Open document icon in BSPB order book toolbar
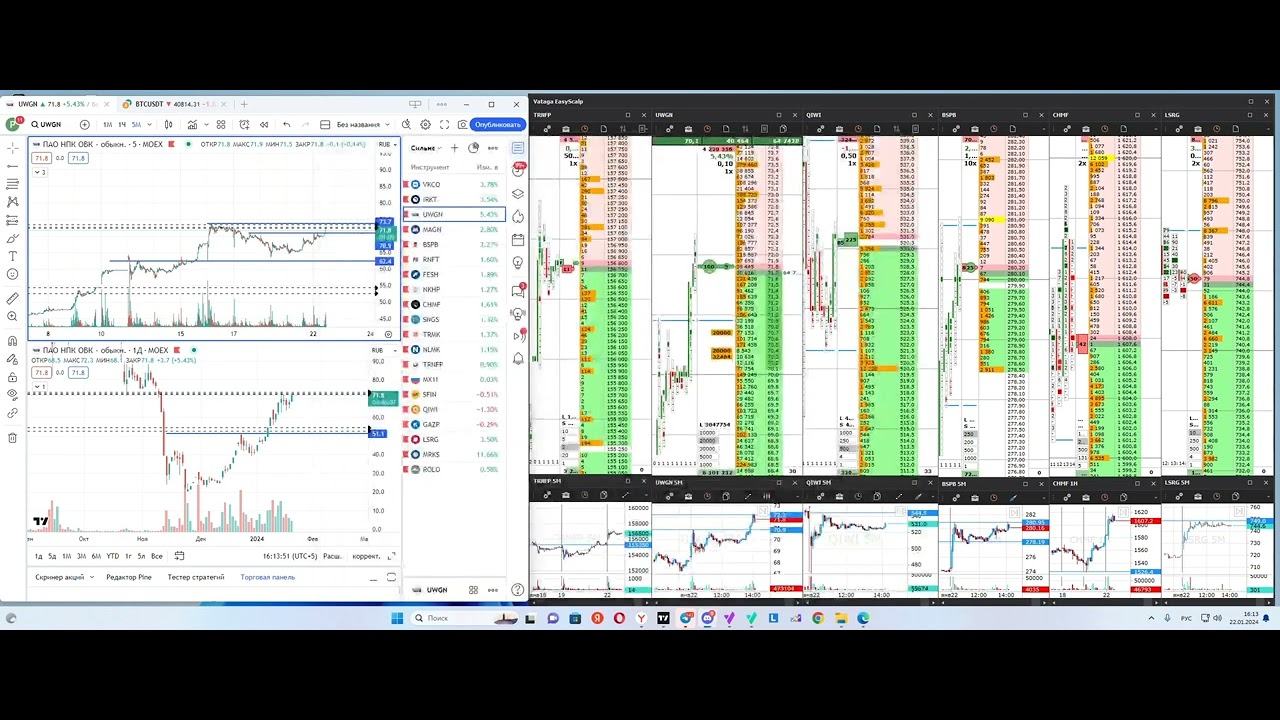The width and height of the screenshot is (1280, 720). tap(1011, 129)
